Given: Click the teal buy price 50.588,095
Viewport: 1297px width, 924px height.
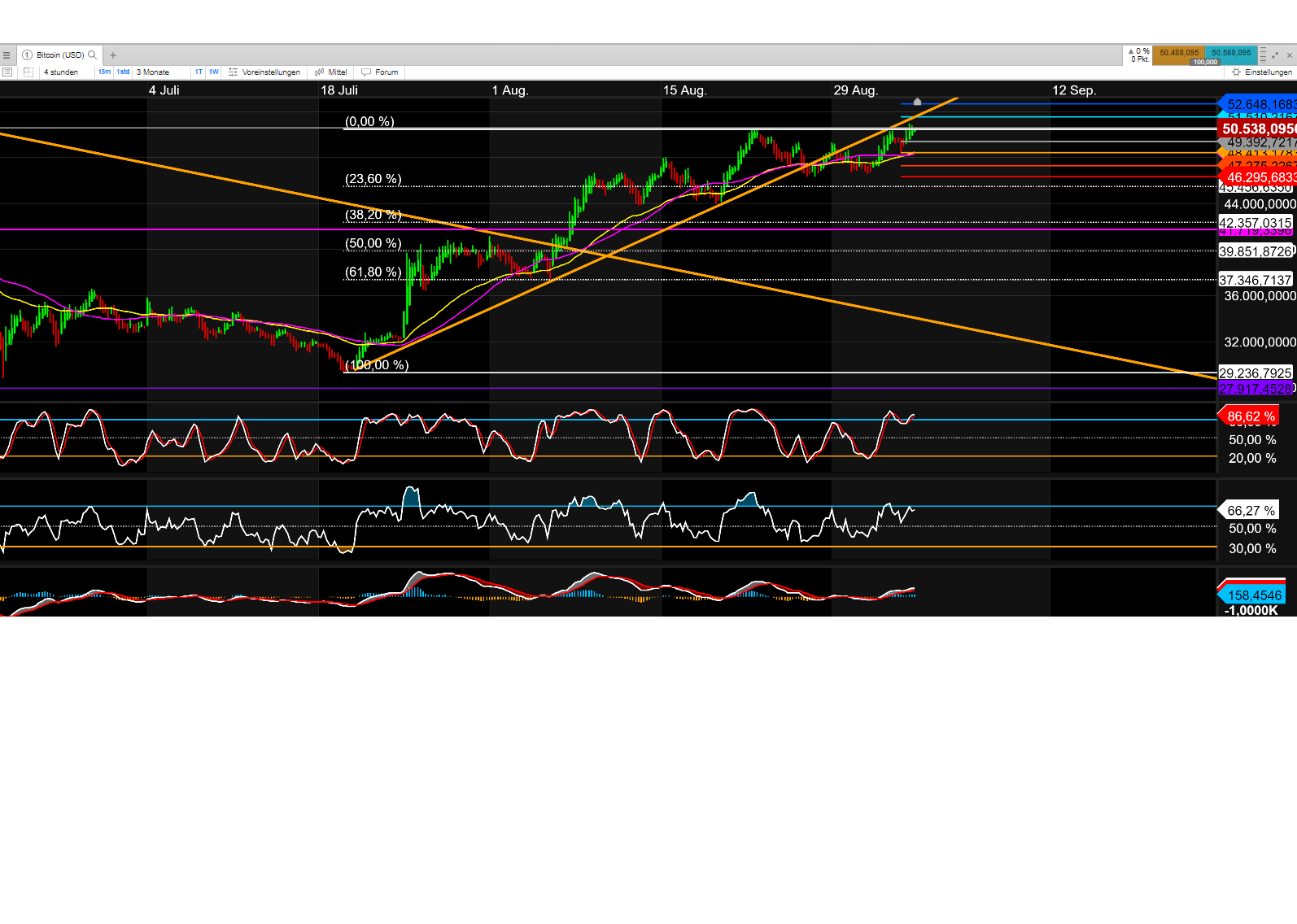Looking at the screenshot, I should pyautogui.click(x=1230, y=53).
